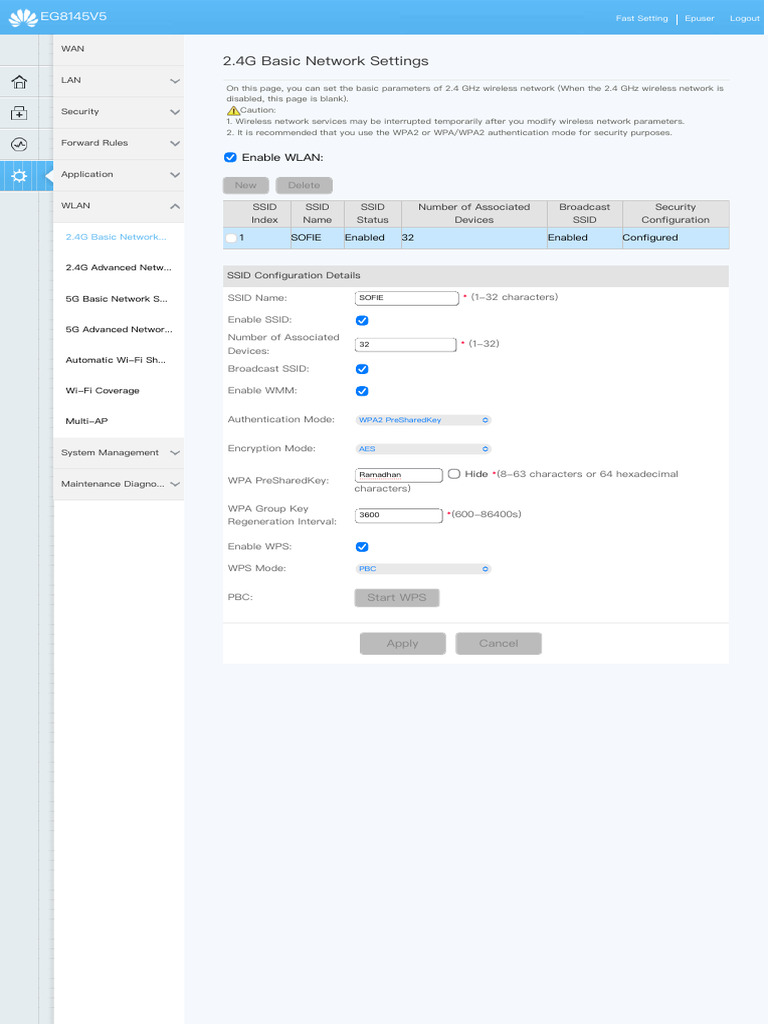Expand the Forward Rules menu section

tap(118, 144)
